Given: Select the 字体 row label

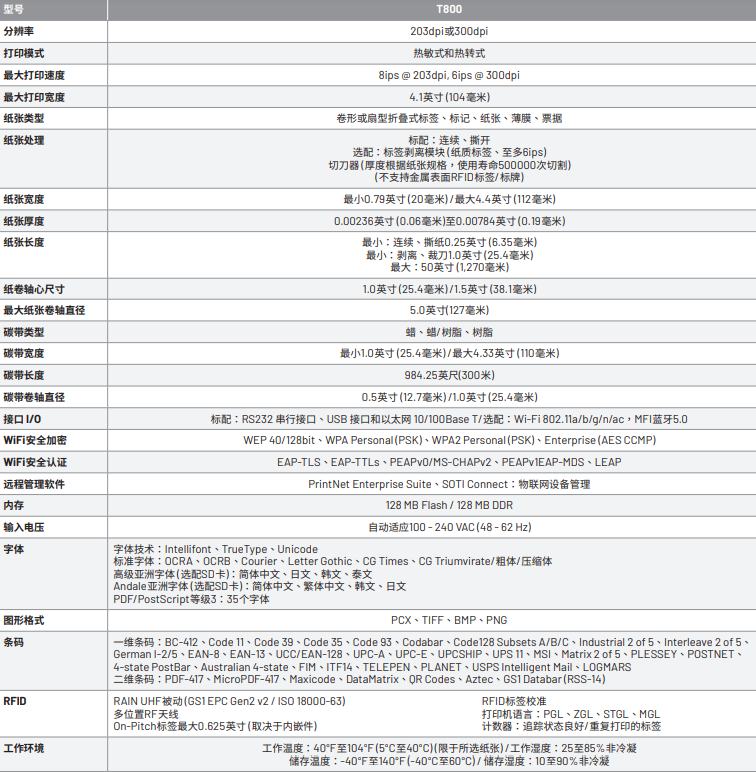Looking at the screenshot, I should (x=13, y=549).
